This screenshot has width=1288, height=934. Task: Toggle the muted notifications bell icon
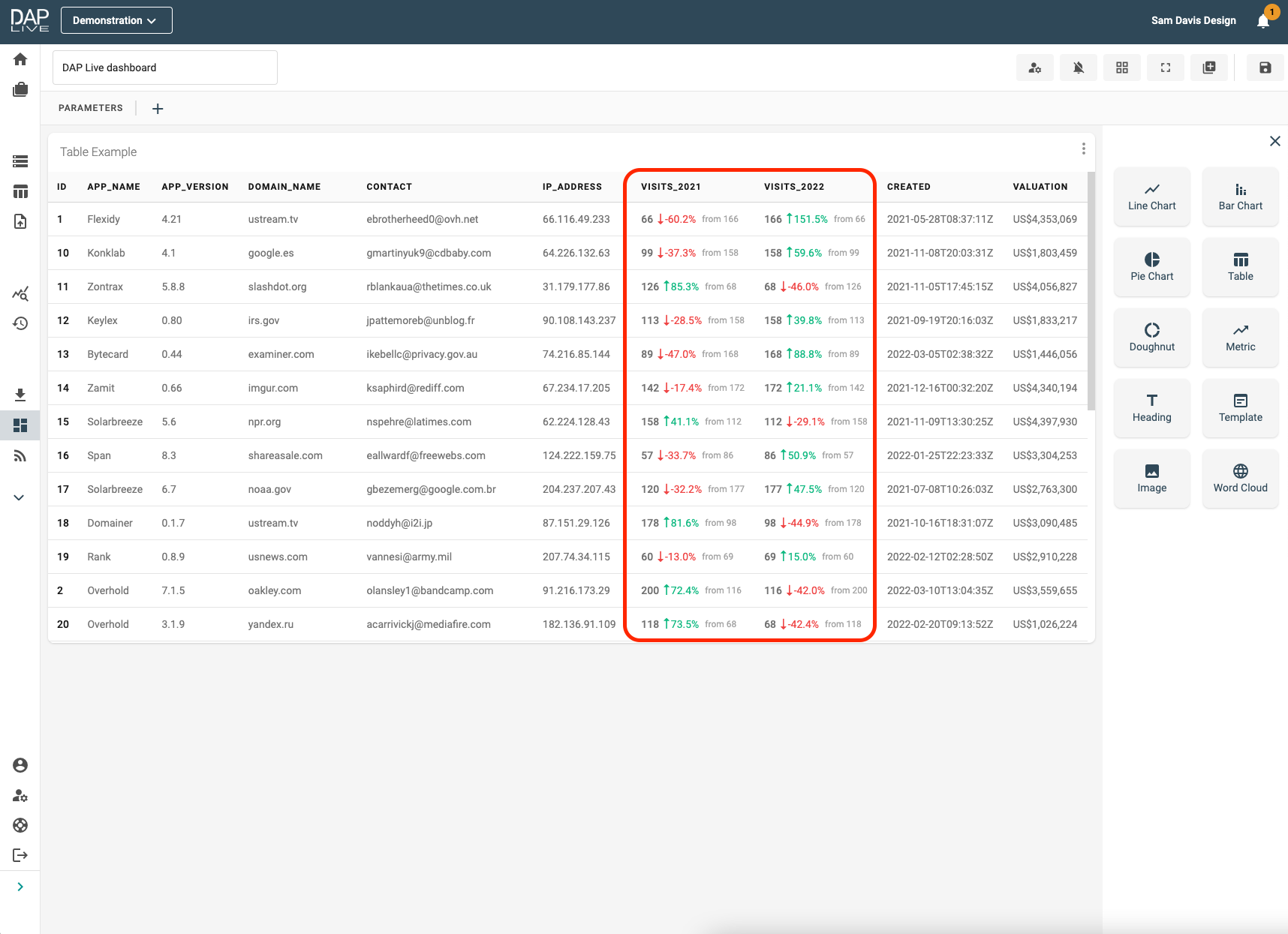point(1079,68)
